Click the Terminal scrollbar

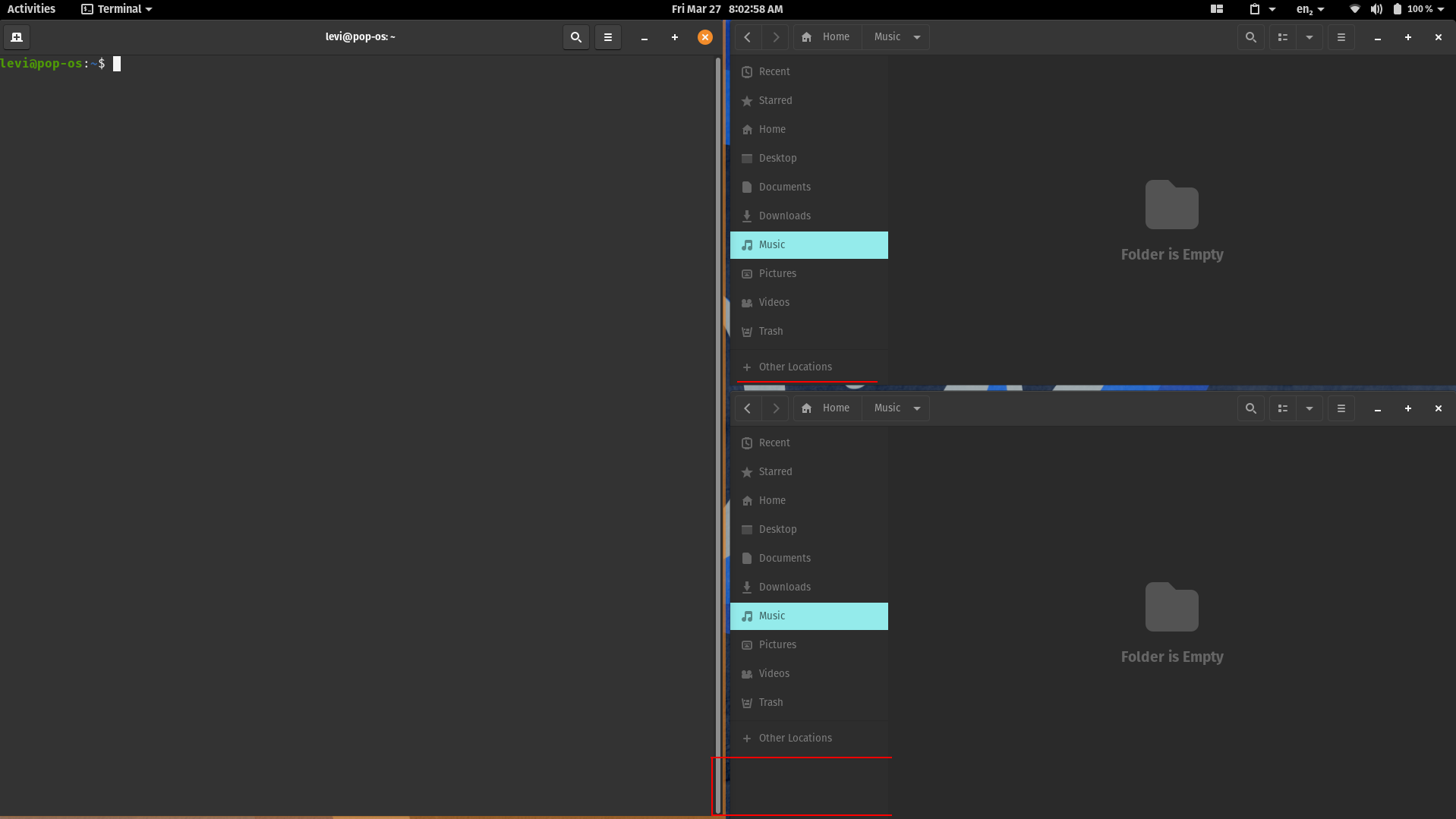pyautogui.click(x=718, y=435)
